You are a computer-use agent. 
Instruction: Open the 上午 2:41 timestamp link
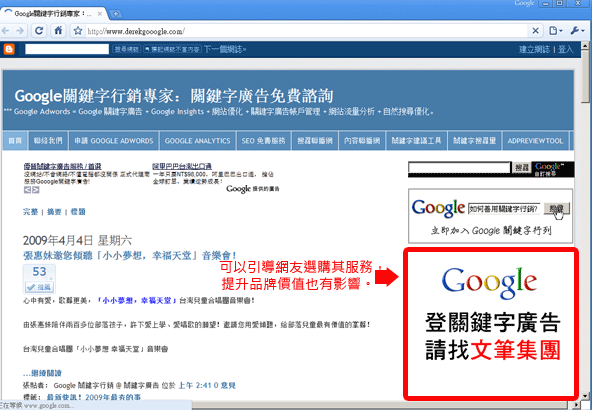tap(195, 385)
